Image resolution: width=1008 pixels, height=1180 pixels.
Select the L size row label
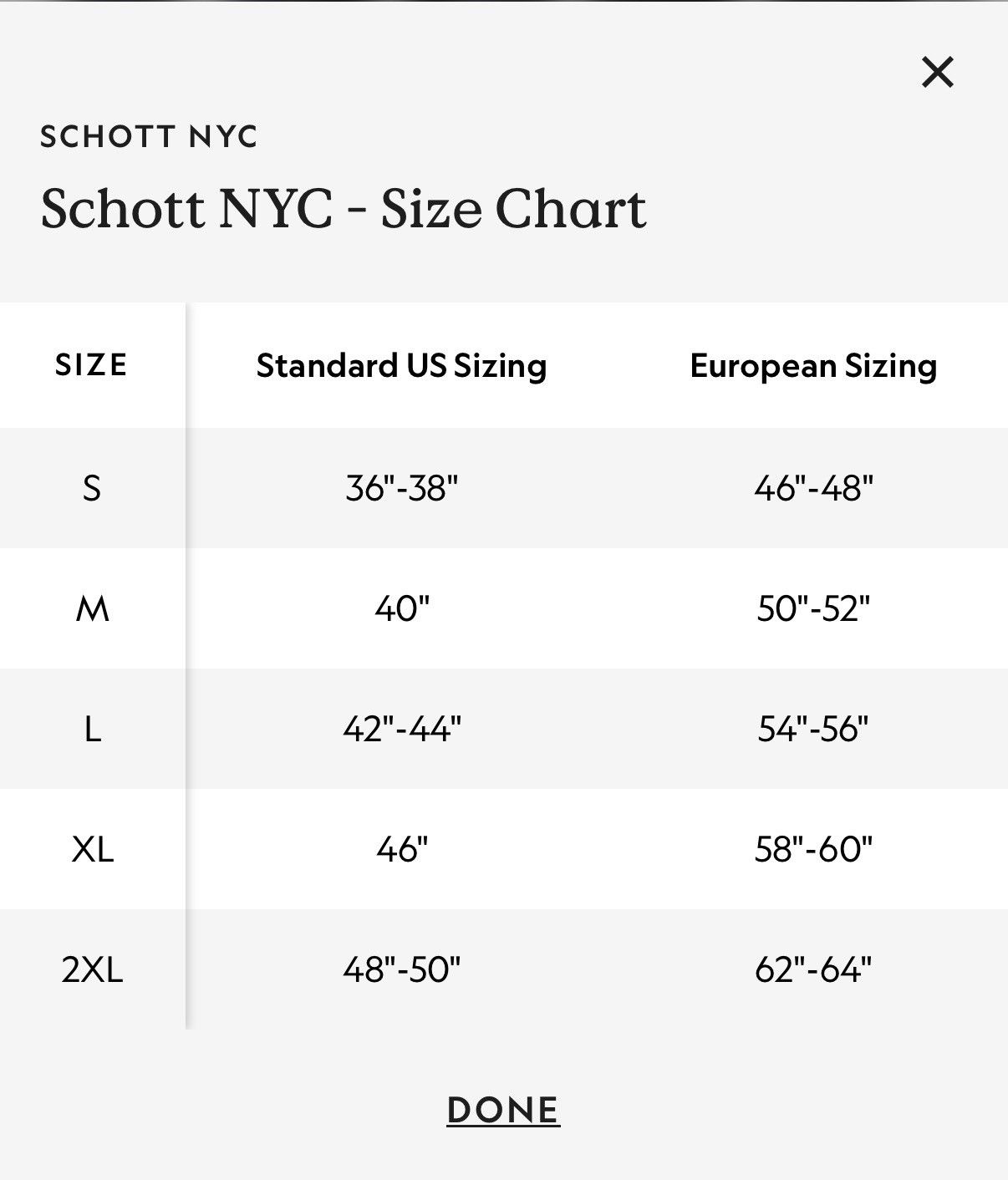[92, 729]
